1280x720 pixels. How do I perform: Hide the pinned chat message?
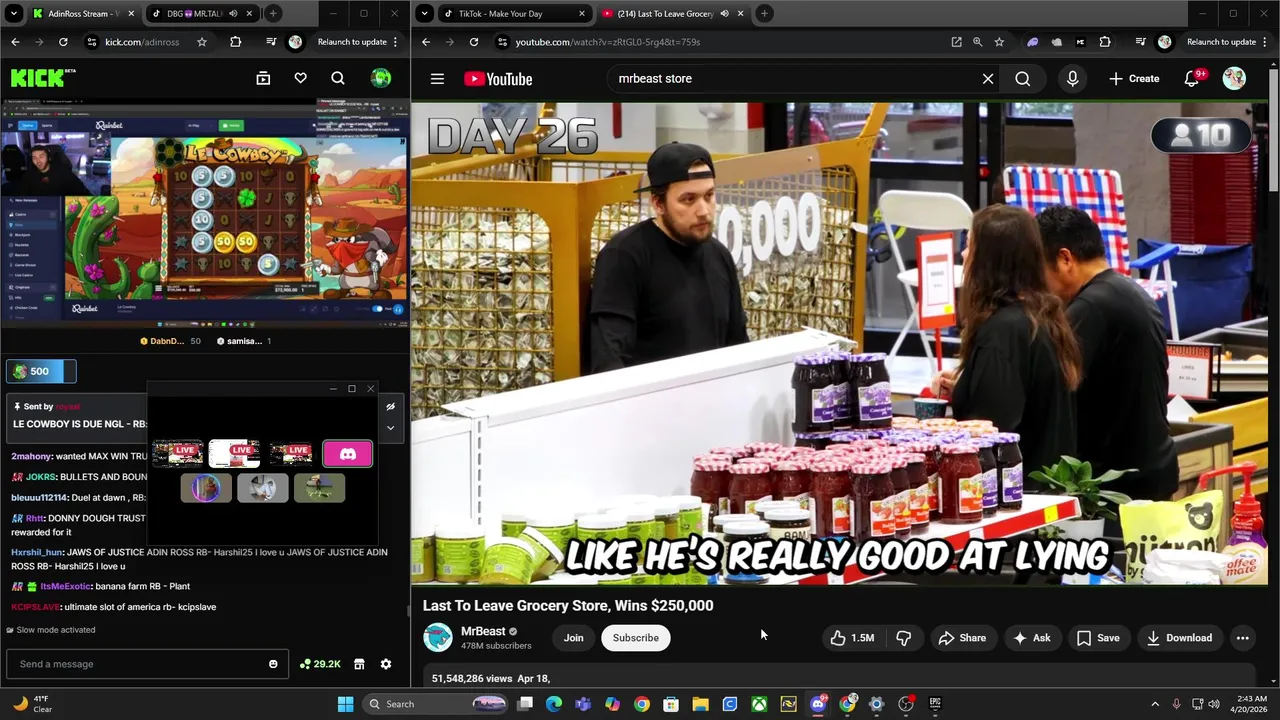pos(391,406)
